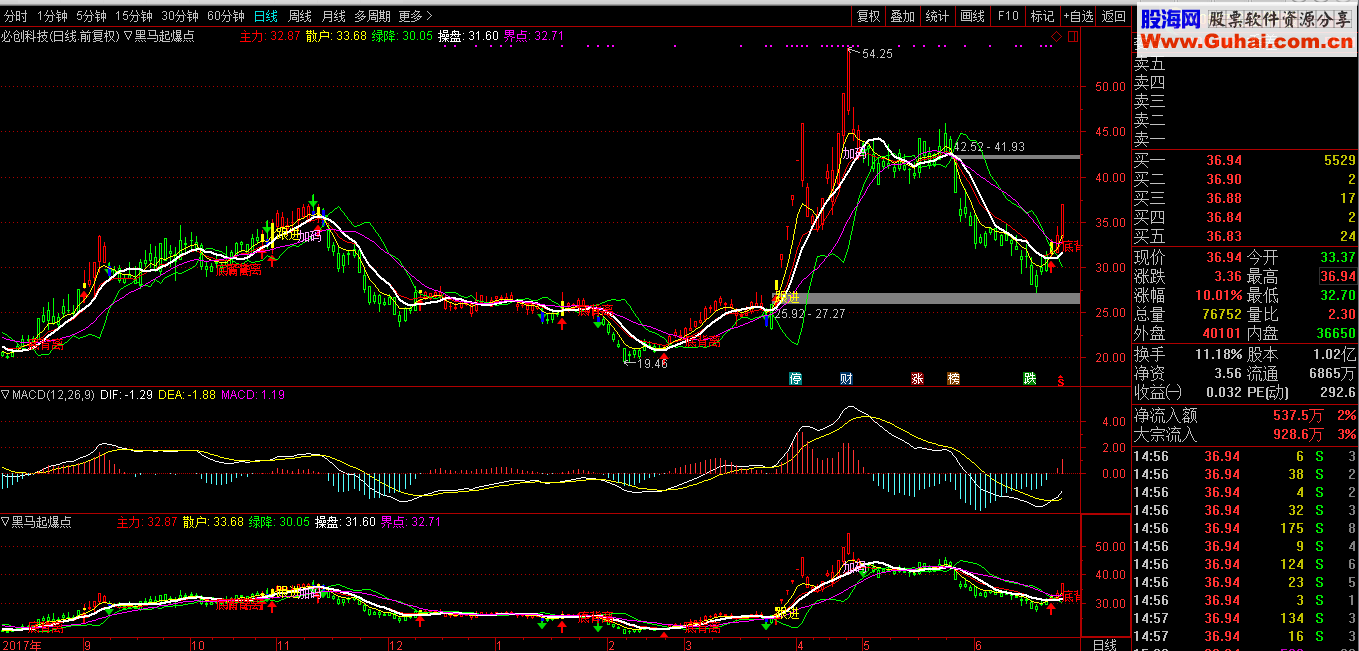The width and height of the screenshot is (1359, 651).
Task: Click the 净流入额 537.5万 row
Action: click(1245, 416)
